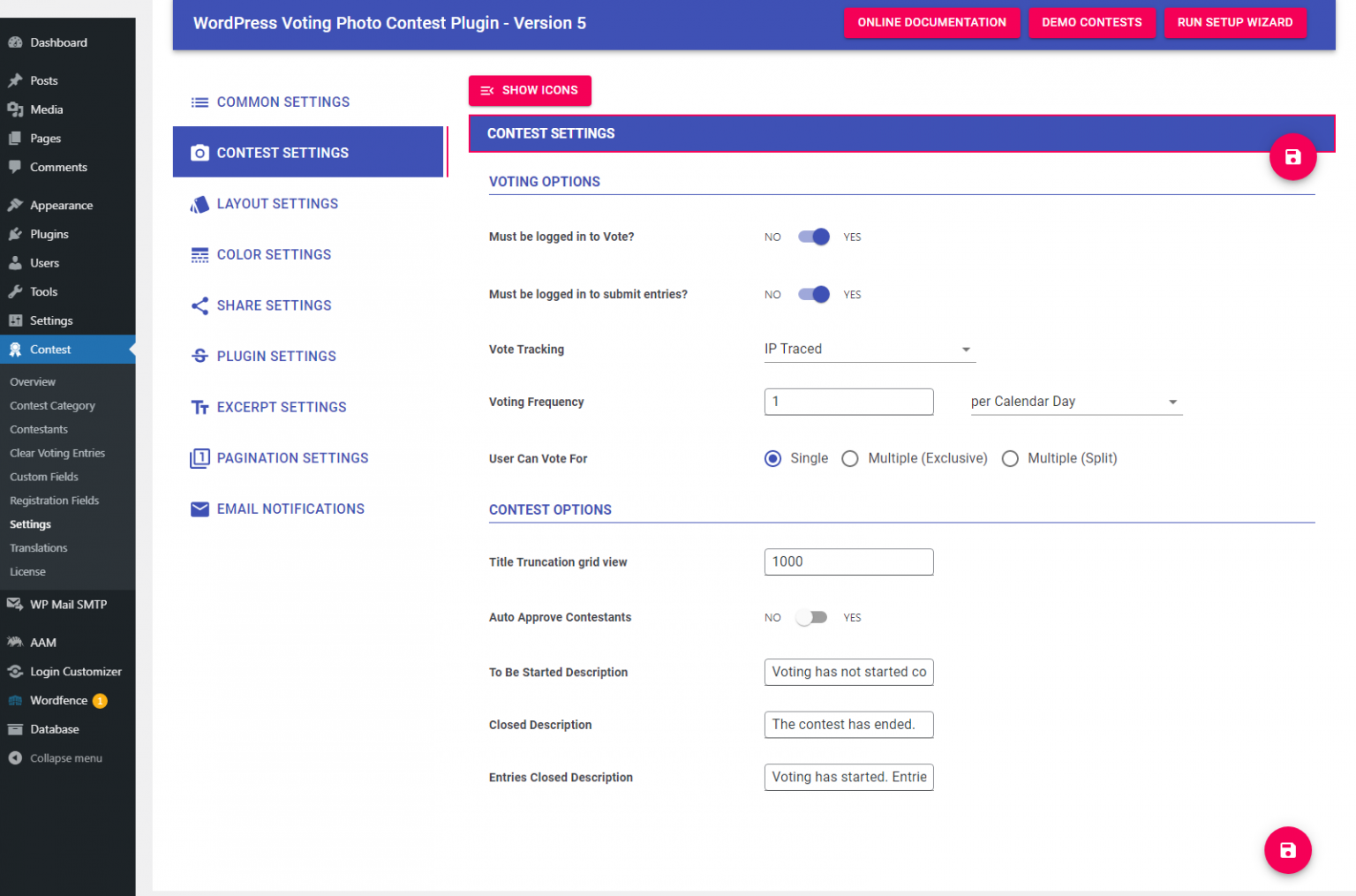The width and height of the screenshot is (1356, 896).
Task: Click the Plugin Settings strikethrough icon
Action: (x=200, y=356)
